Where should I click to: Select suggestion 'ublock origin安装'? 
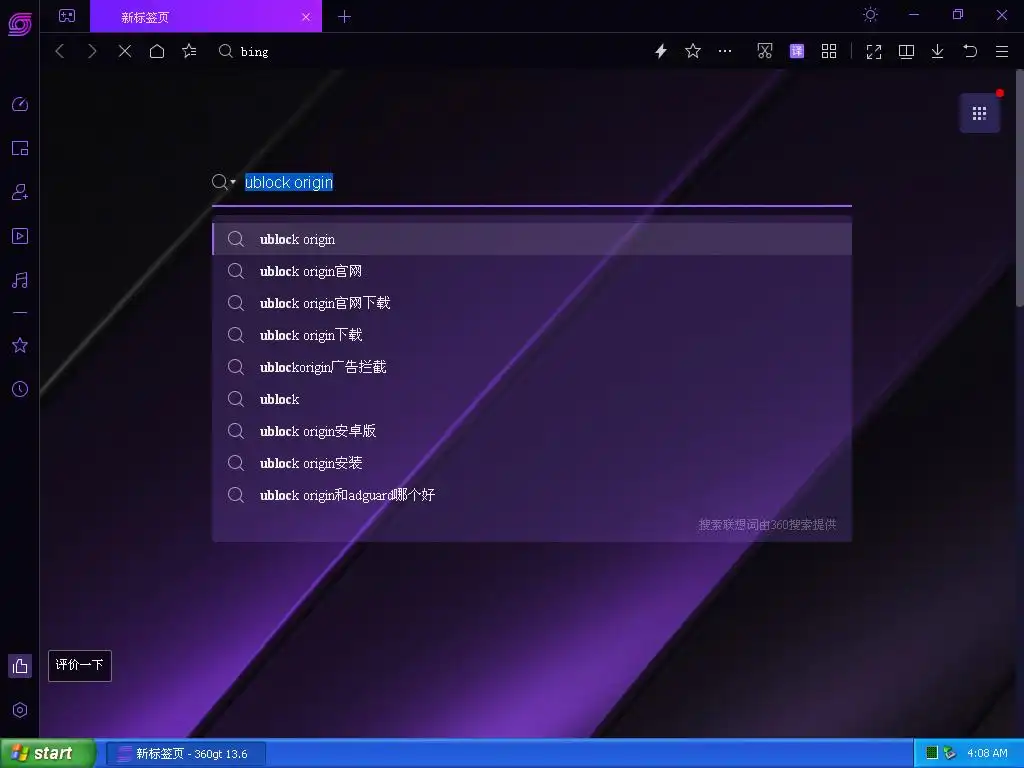(x=532, y=463)
